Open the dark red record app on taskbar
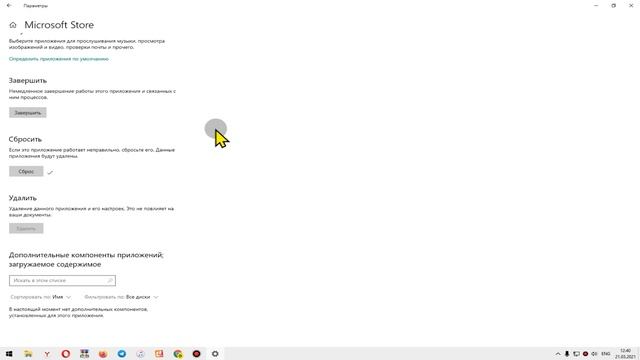This screenshot has width=640, height=360. click(x=197, y=353)
